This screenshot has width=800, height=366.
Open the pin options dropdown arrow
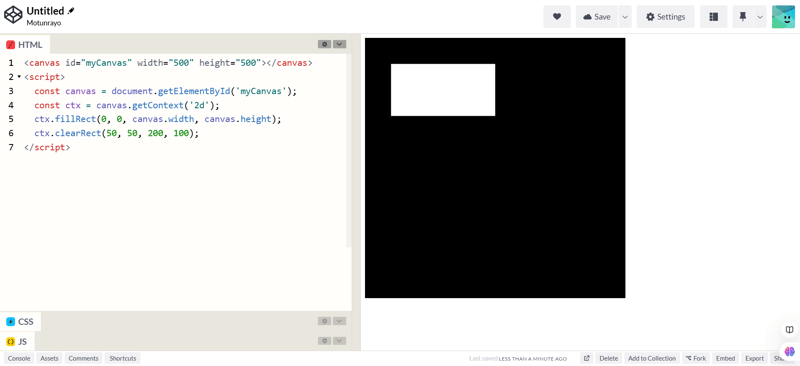point(760,17)
